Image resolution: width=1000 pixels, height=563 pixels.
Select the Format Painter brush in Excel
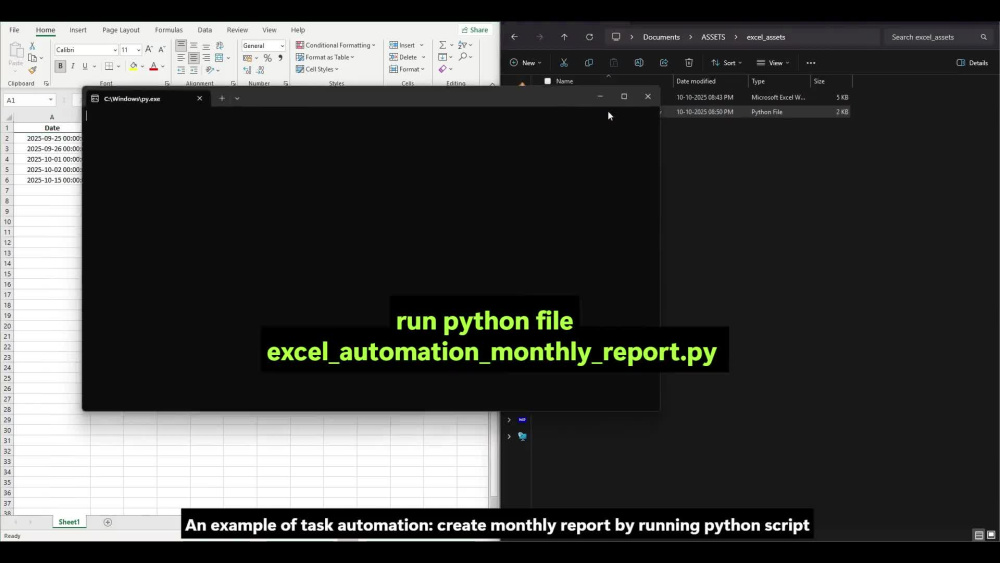(x=32, y=69)
